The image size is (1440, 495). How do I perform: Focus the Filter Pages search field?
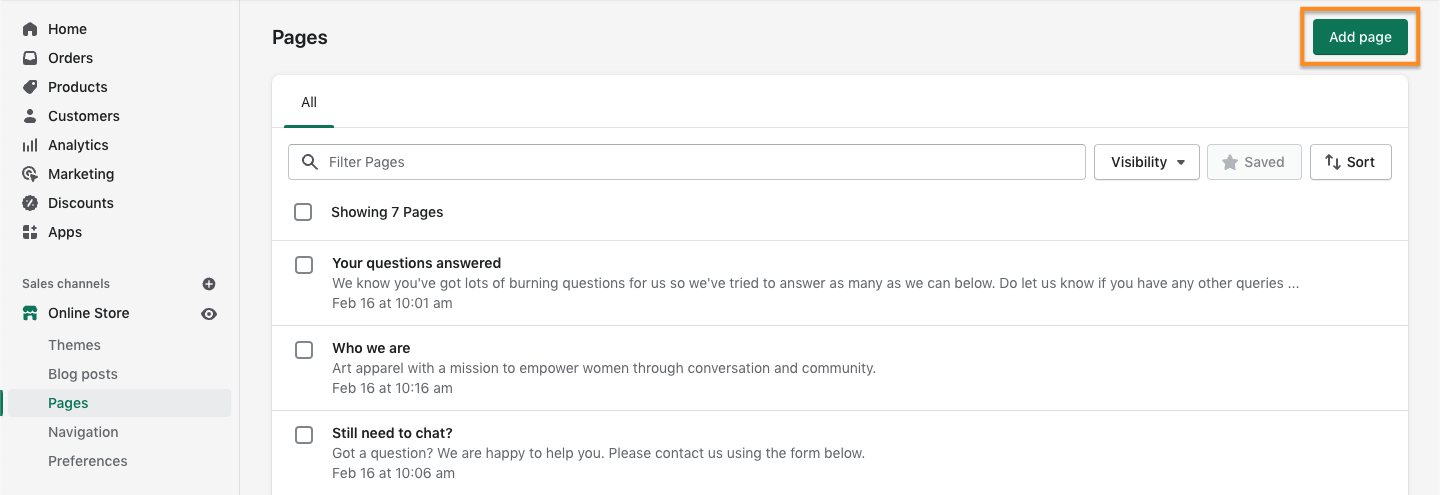pos(687,162)
